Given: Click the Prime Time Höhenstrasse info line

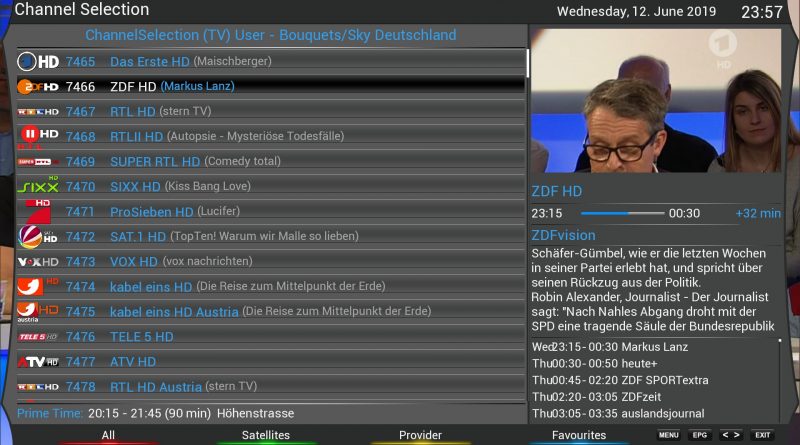Looking at the screenshot, I should pyautogui.click(x=156, y=413).
